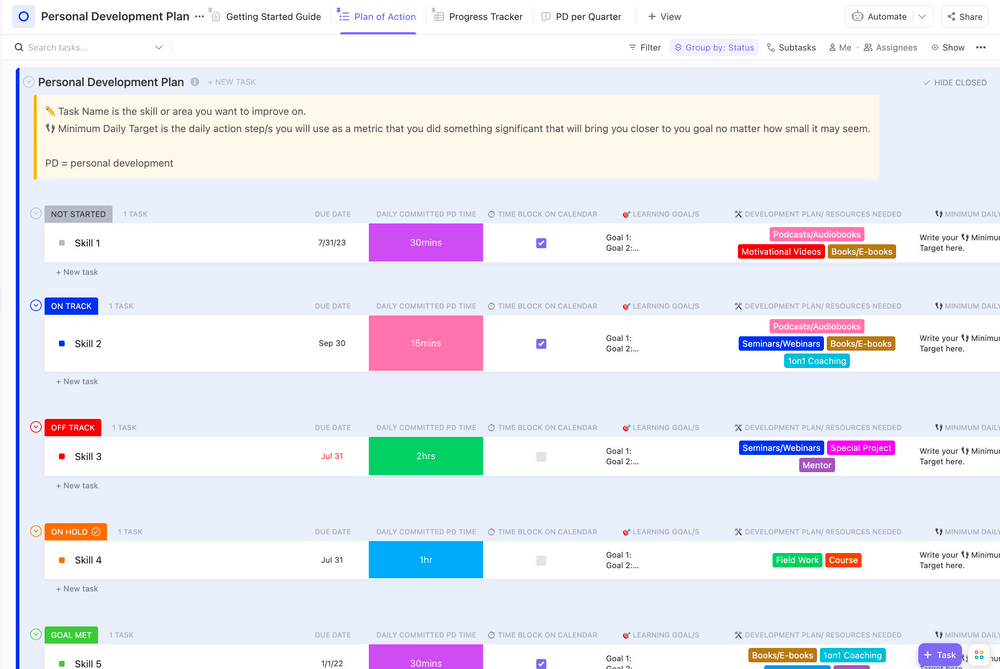Open the ellipsis menu beside Personal Development Plan title
The image size is (1000, 669).
pos(200,17)
